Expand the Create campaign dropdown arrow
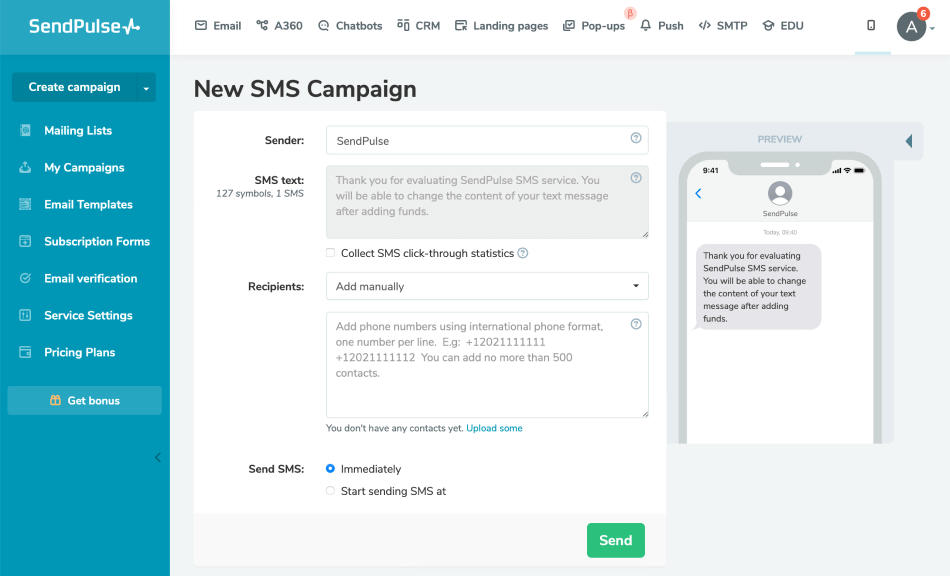950x576 pixels. 146,88
